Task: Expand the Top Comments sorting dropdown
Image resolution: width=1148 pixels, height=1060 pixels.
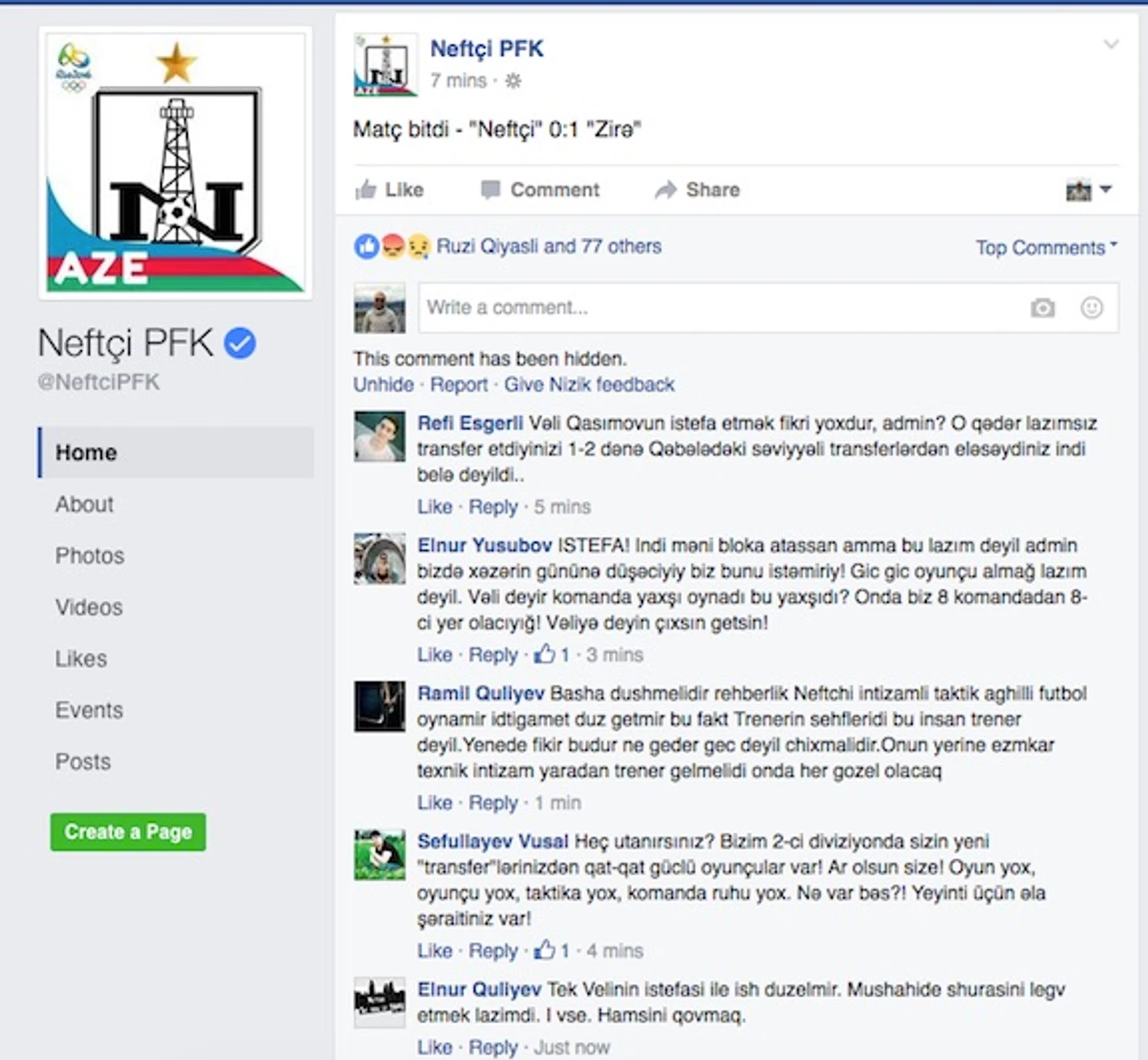Action: click(1046, 248)
